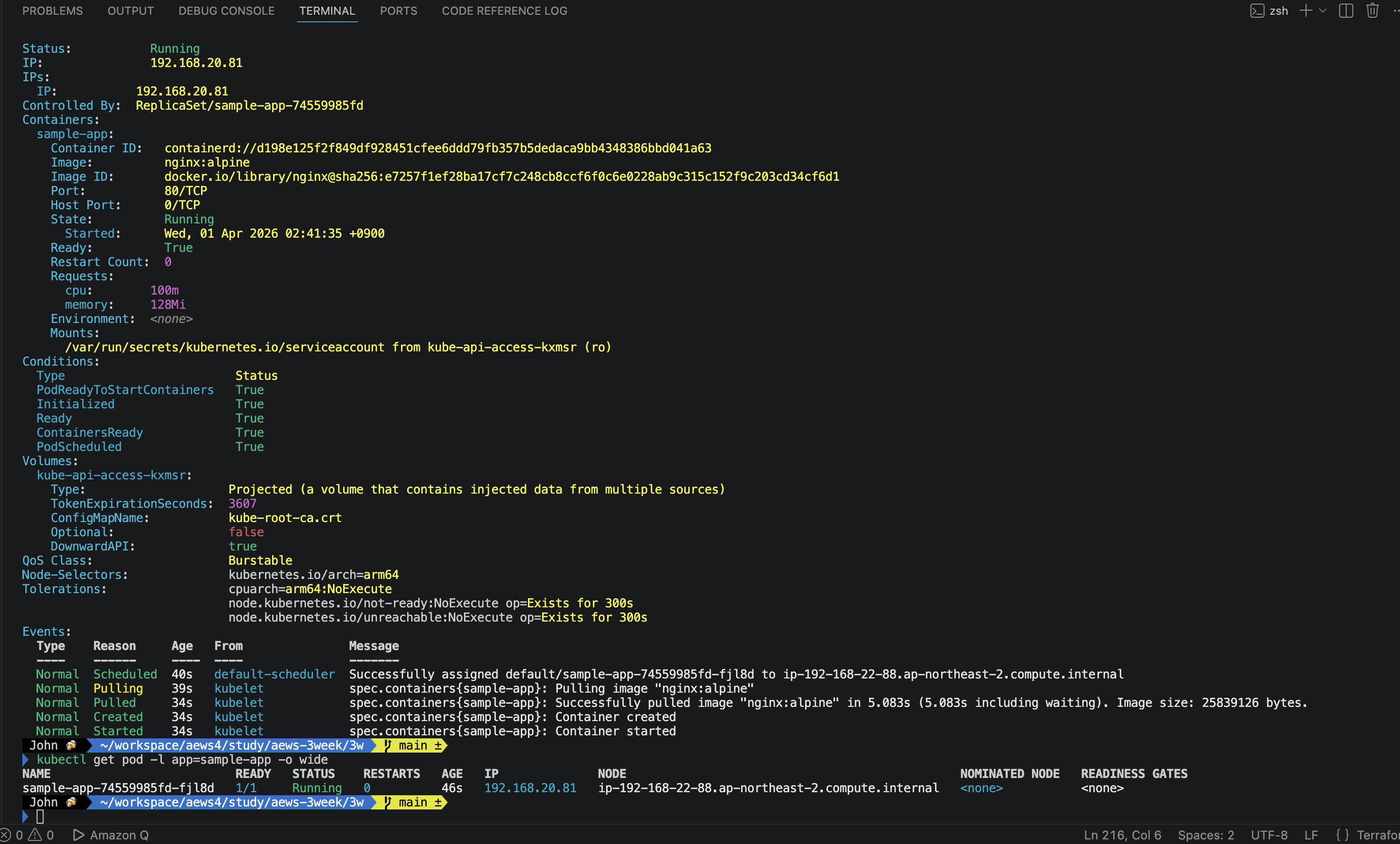This screenshot has height=844, width=1400.
Task: Click the kubernetes.io/arch=arm64 node selector
Action: pos(314,575)
